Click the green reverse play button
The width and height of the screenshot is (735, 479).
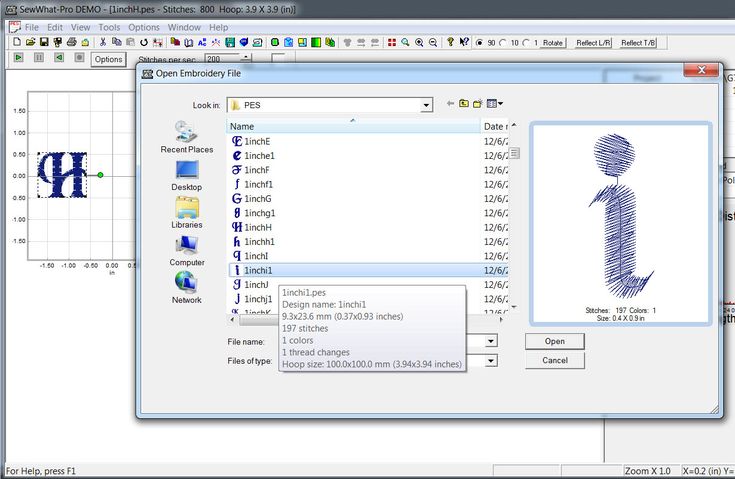click(x=59, y=58)
